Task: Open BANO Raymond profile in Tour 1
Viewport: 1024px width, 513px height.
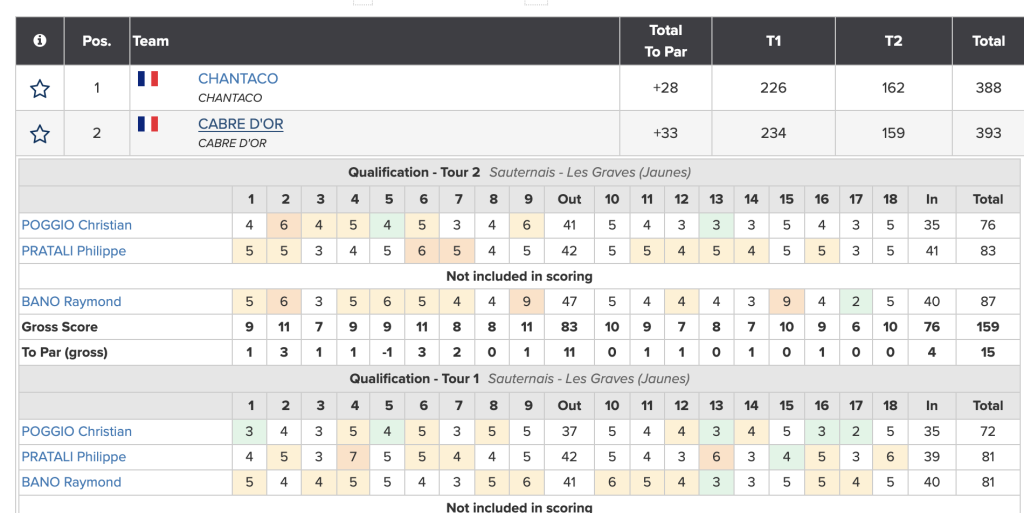Action: tap(71, 482)
